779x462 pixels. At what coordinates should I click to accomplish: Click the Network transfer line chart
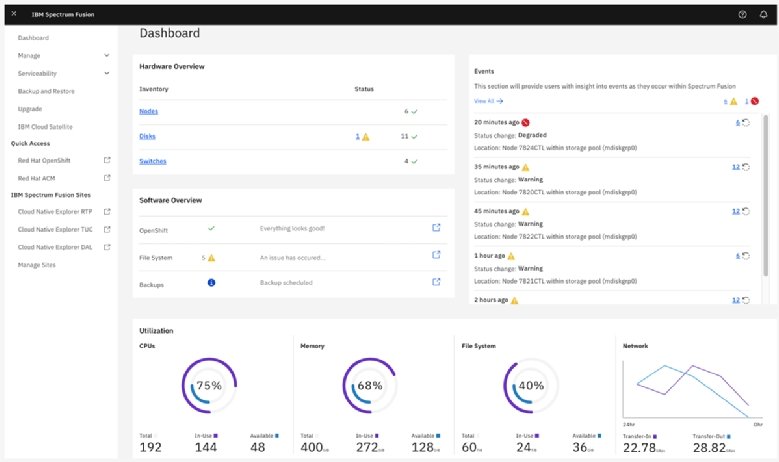(x=693, y=390)
